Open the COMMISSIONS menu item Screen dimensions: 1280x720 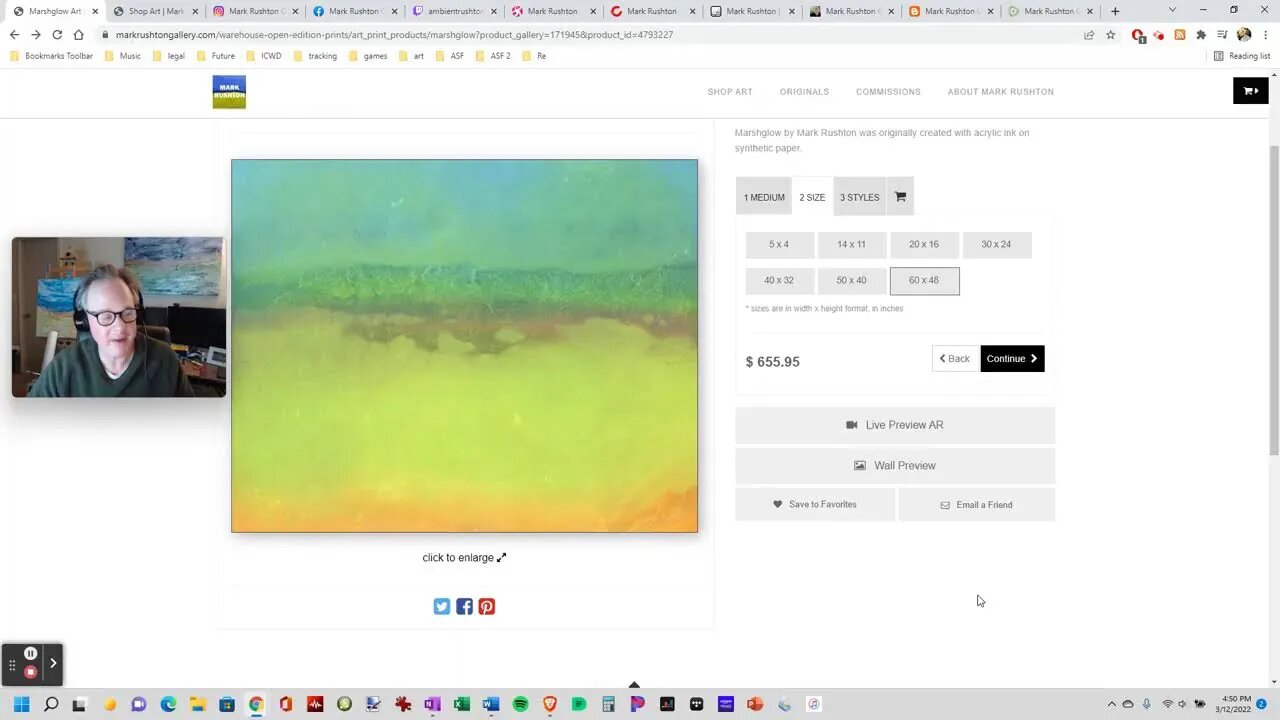pyautogui.click(x=888, y=92)
